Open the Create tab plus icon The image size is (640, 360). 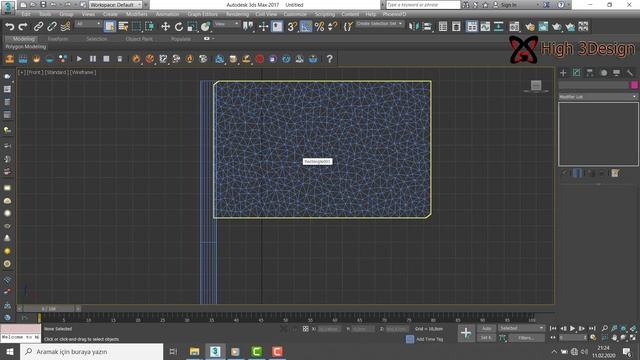tap(563, 73)
